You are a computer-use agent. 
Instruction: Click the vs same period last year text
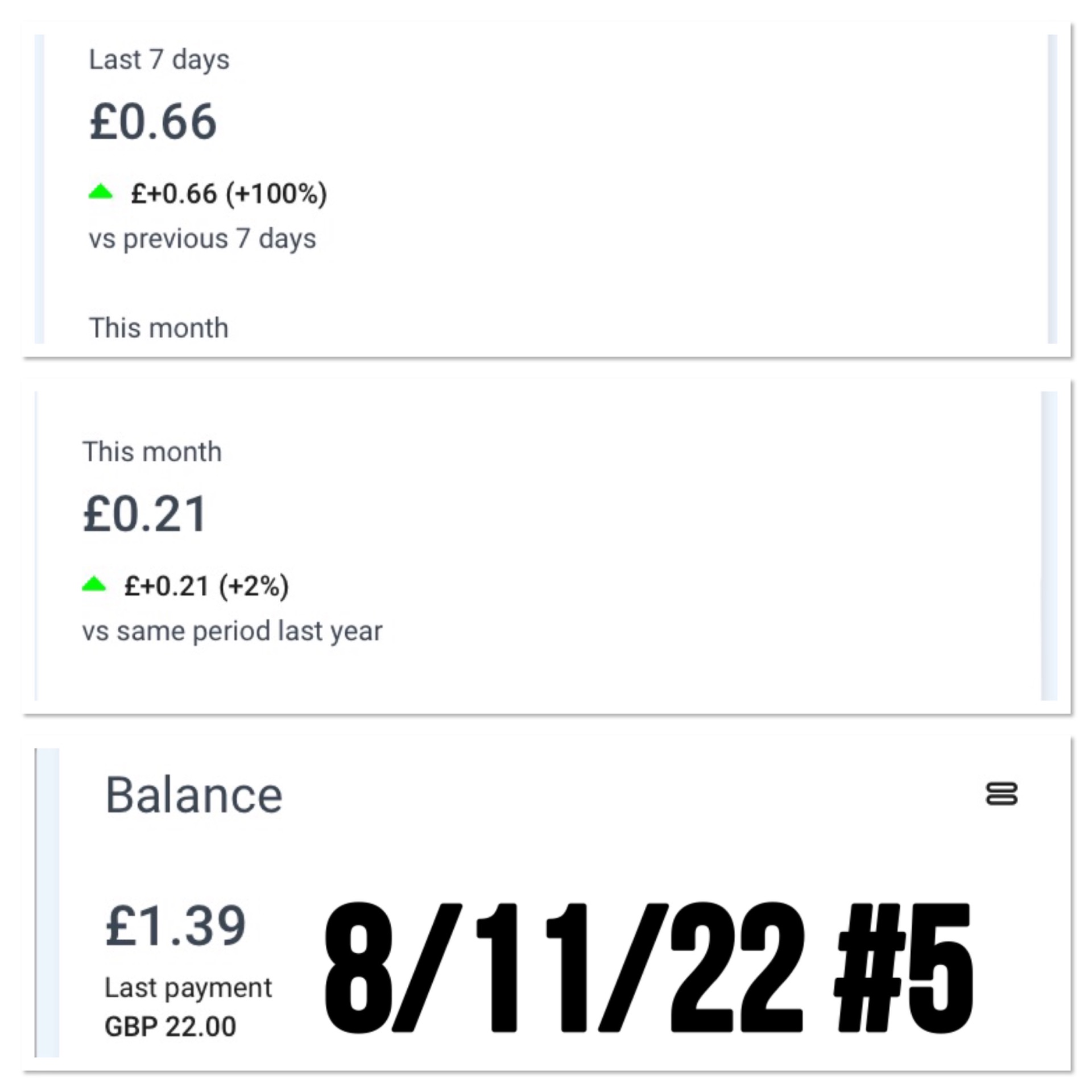(232, 631)
